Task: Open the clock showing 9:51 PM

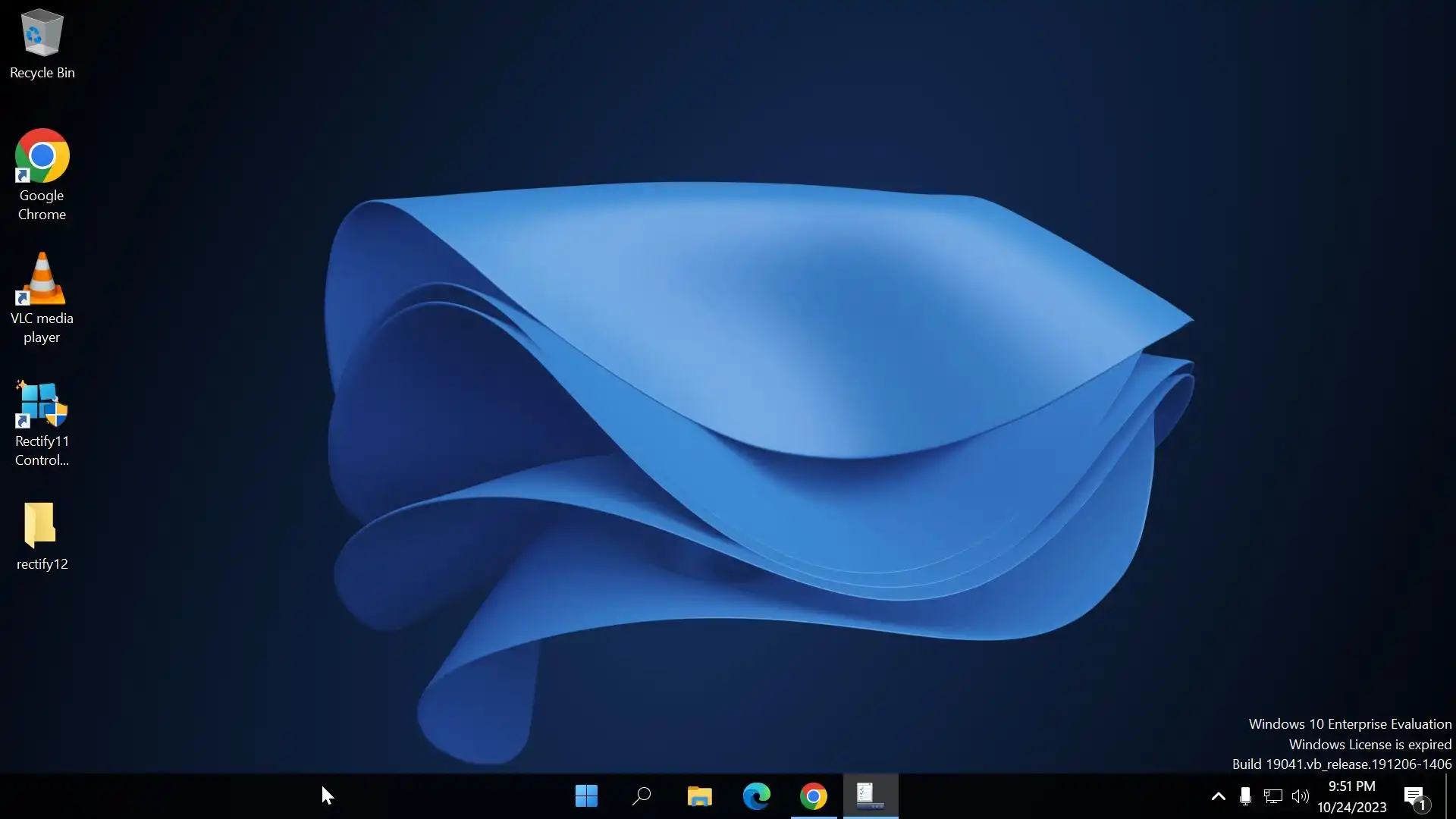Action: click(1351, 786)
